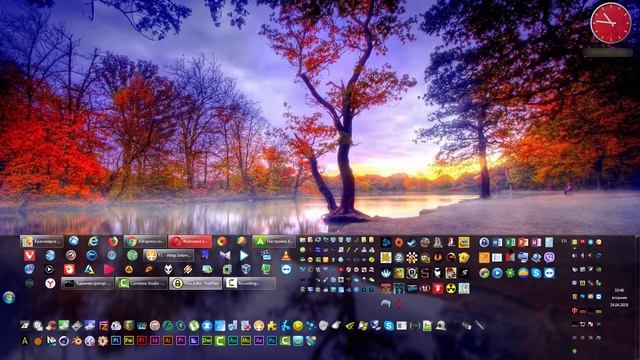Launch the Microsoft Excel icon
Image resolution: width=640 pixels, height=360 pixels.
point(510,242)
